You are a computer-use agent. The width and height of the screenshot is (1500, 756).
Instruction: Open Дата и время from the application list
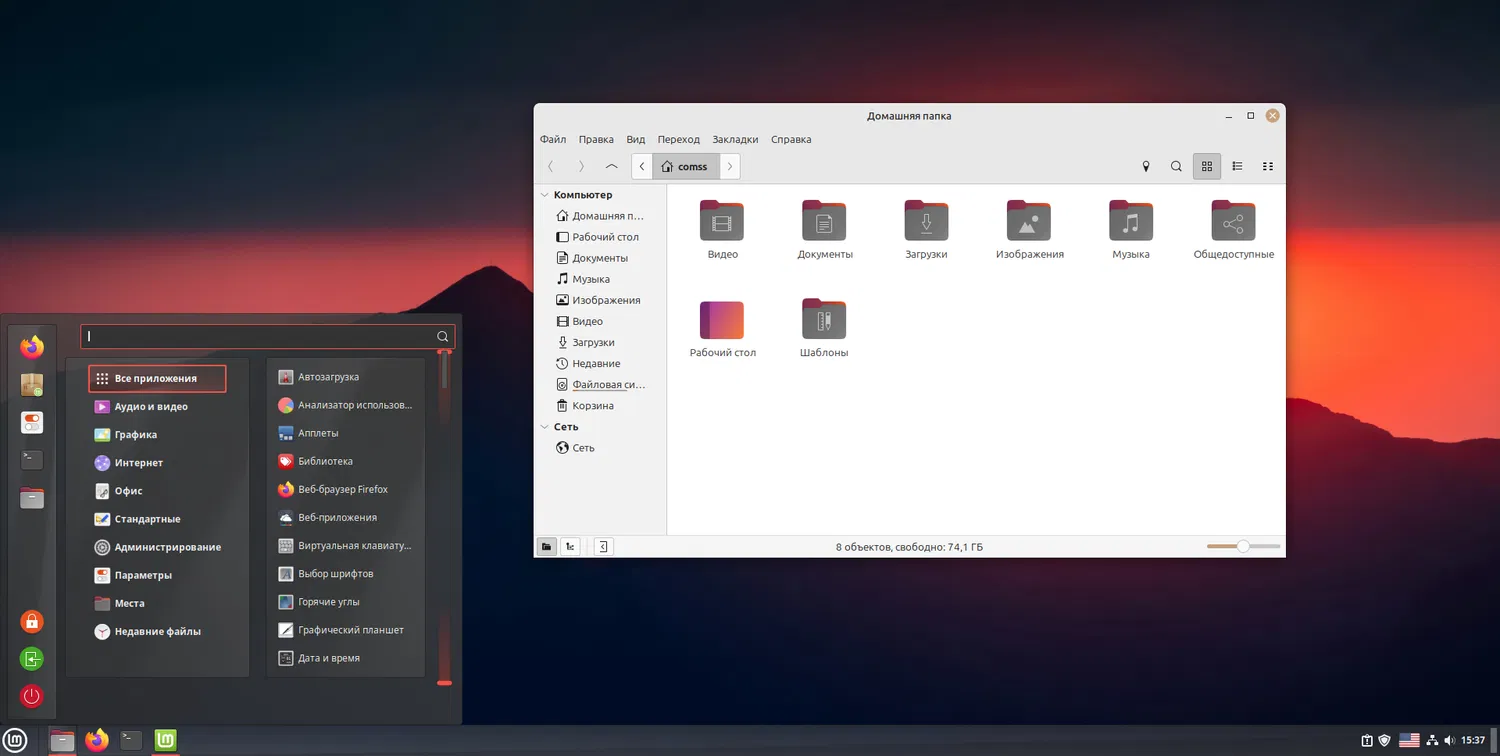(345, 658)
